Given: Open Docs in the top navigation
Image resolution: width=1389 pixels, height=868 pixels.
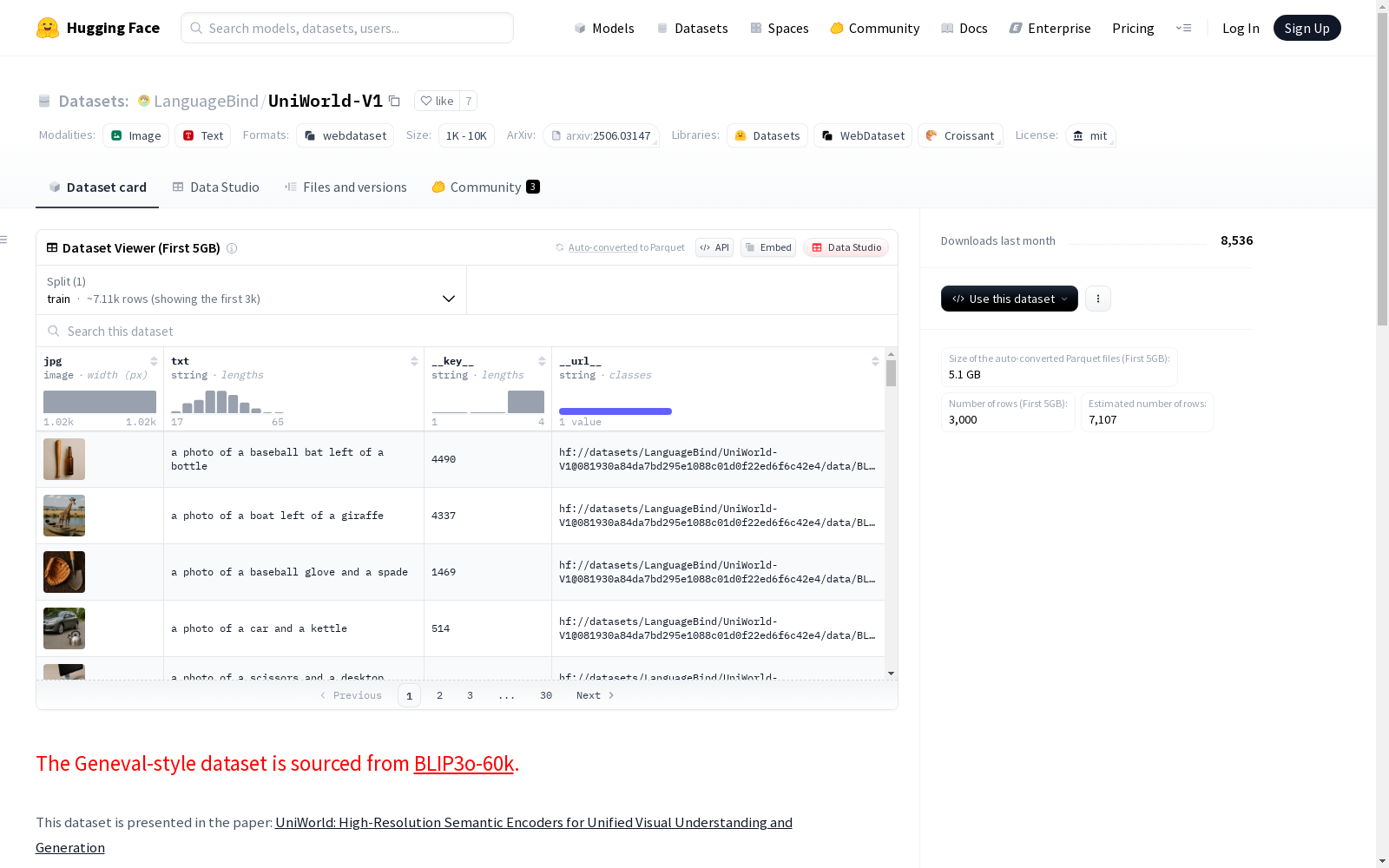Looking at the screenshot, I should pos(964,28).
